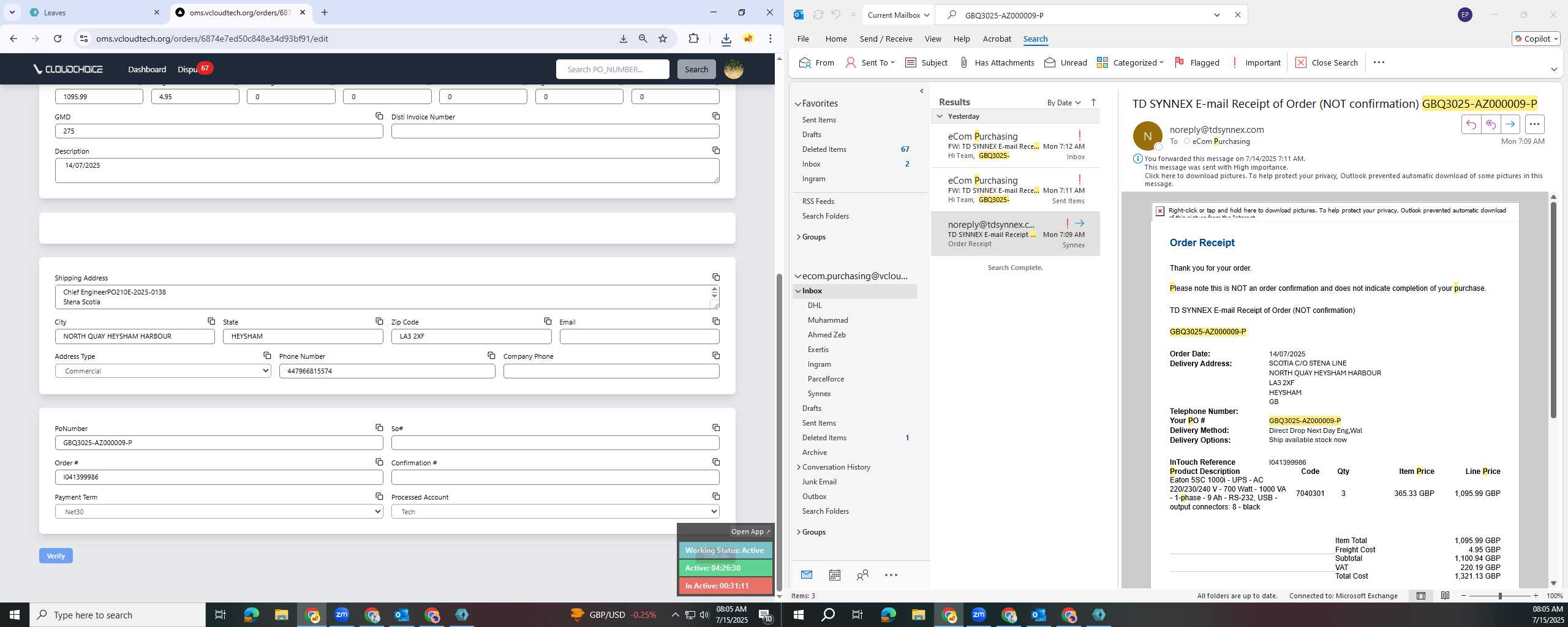Copy the Disti Invoice Number icon

(715, 116)
